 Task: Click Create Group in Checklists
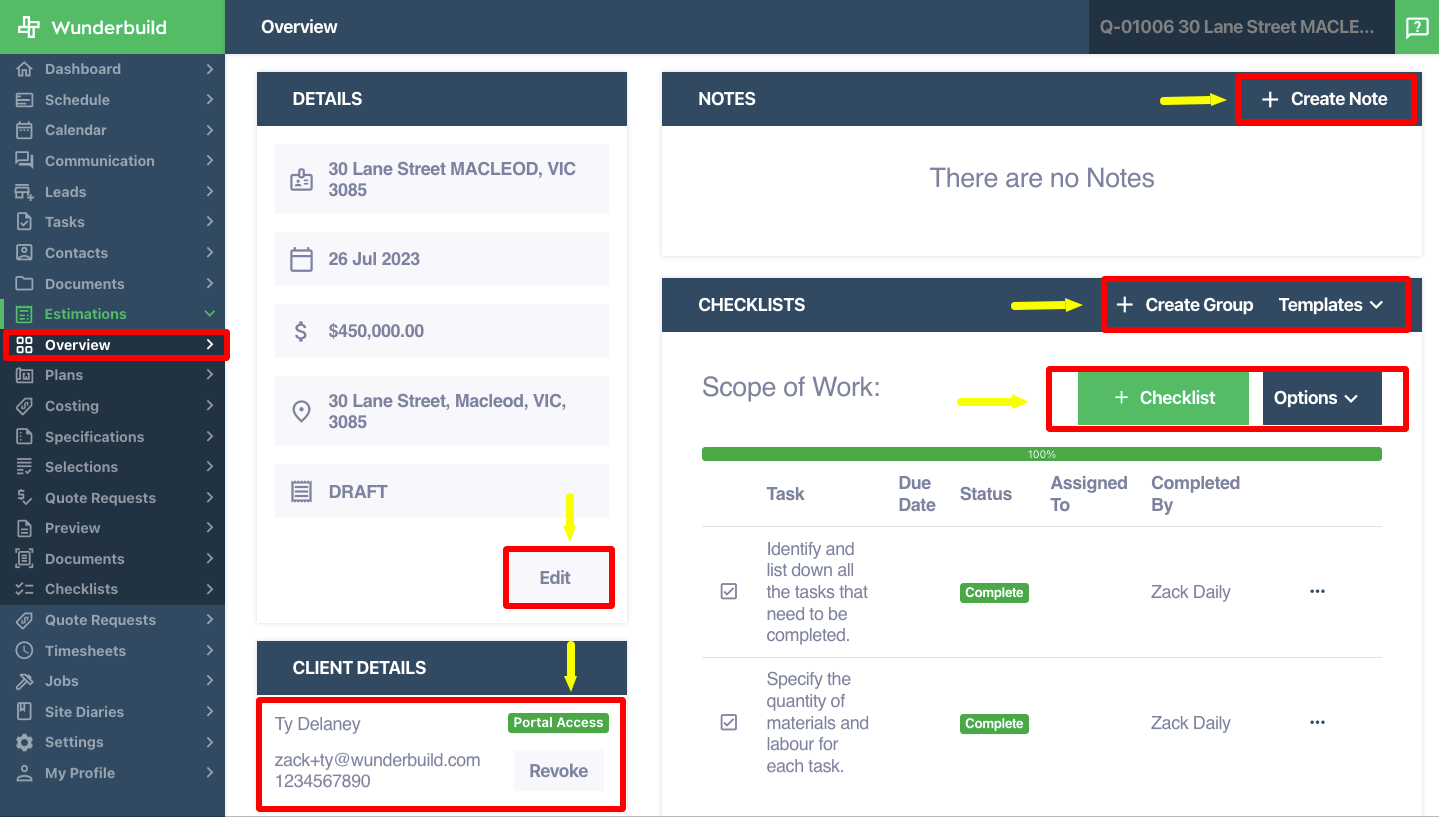tap(1185, 305)
